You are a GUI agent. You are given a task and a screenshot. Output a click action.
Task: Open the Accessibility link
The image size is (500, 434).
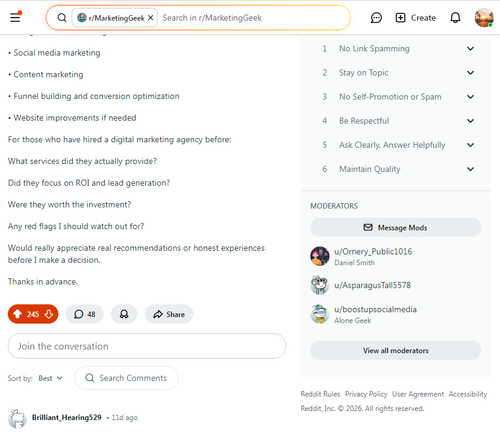468,394
